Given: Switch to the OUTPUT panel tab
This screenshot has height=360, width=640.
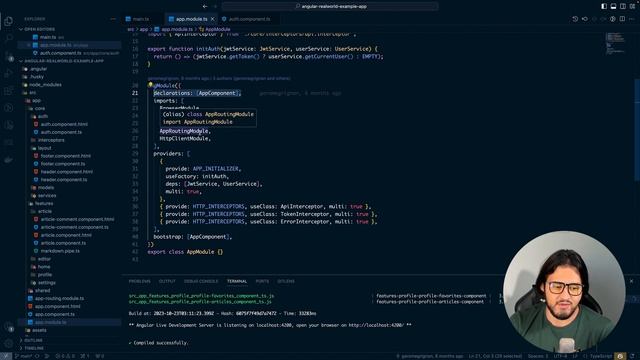Looking at the screenshot, I should [167, 281].
